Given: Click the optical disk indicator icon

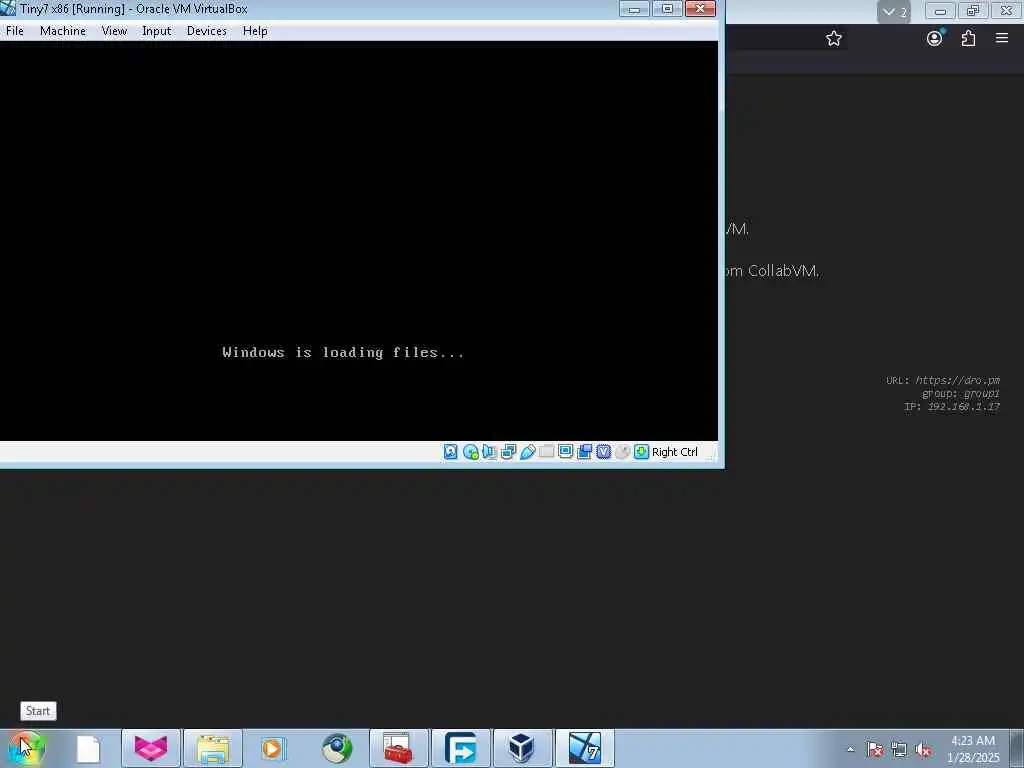Looking at the screenshot, I should [x=470, y=452].
